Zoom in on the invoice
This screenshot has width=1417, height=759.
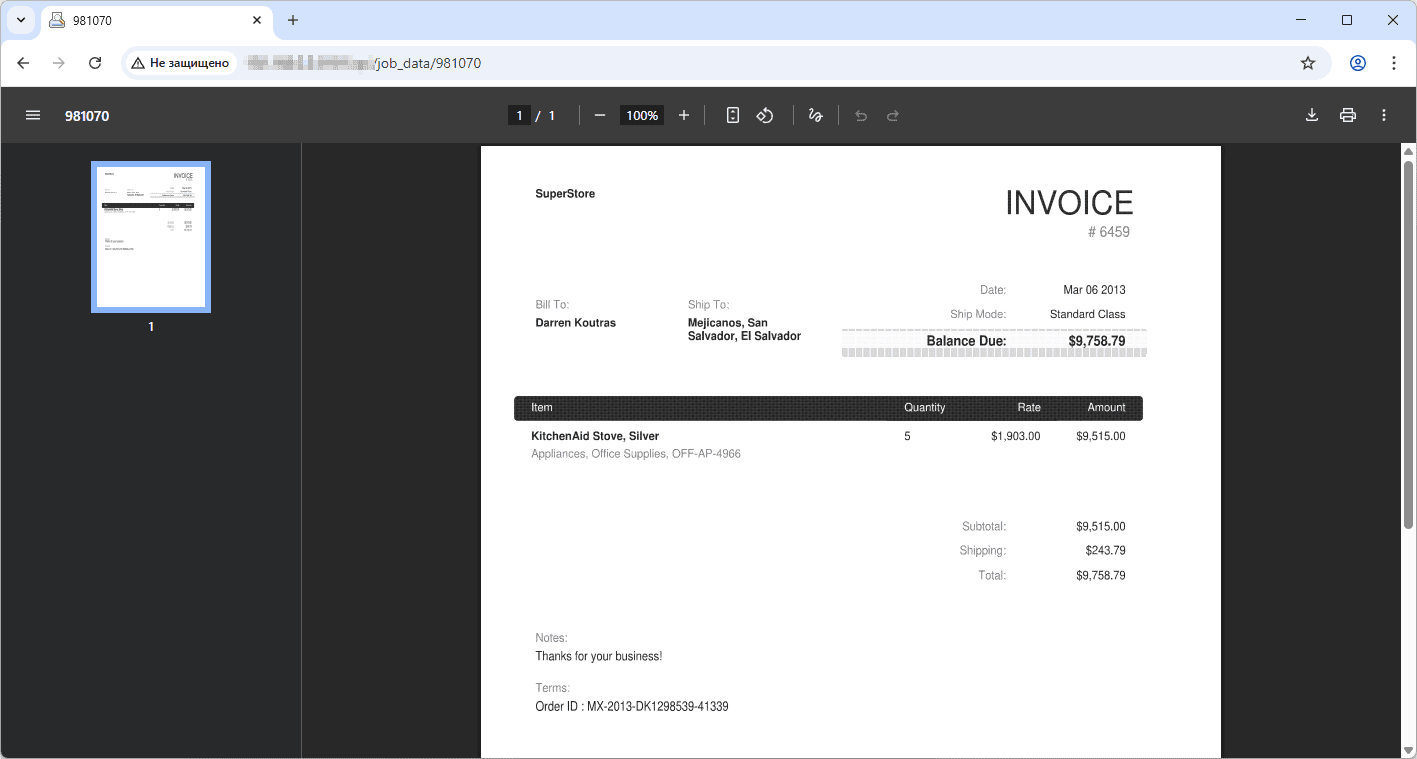point(683,115)
